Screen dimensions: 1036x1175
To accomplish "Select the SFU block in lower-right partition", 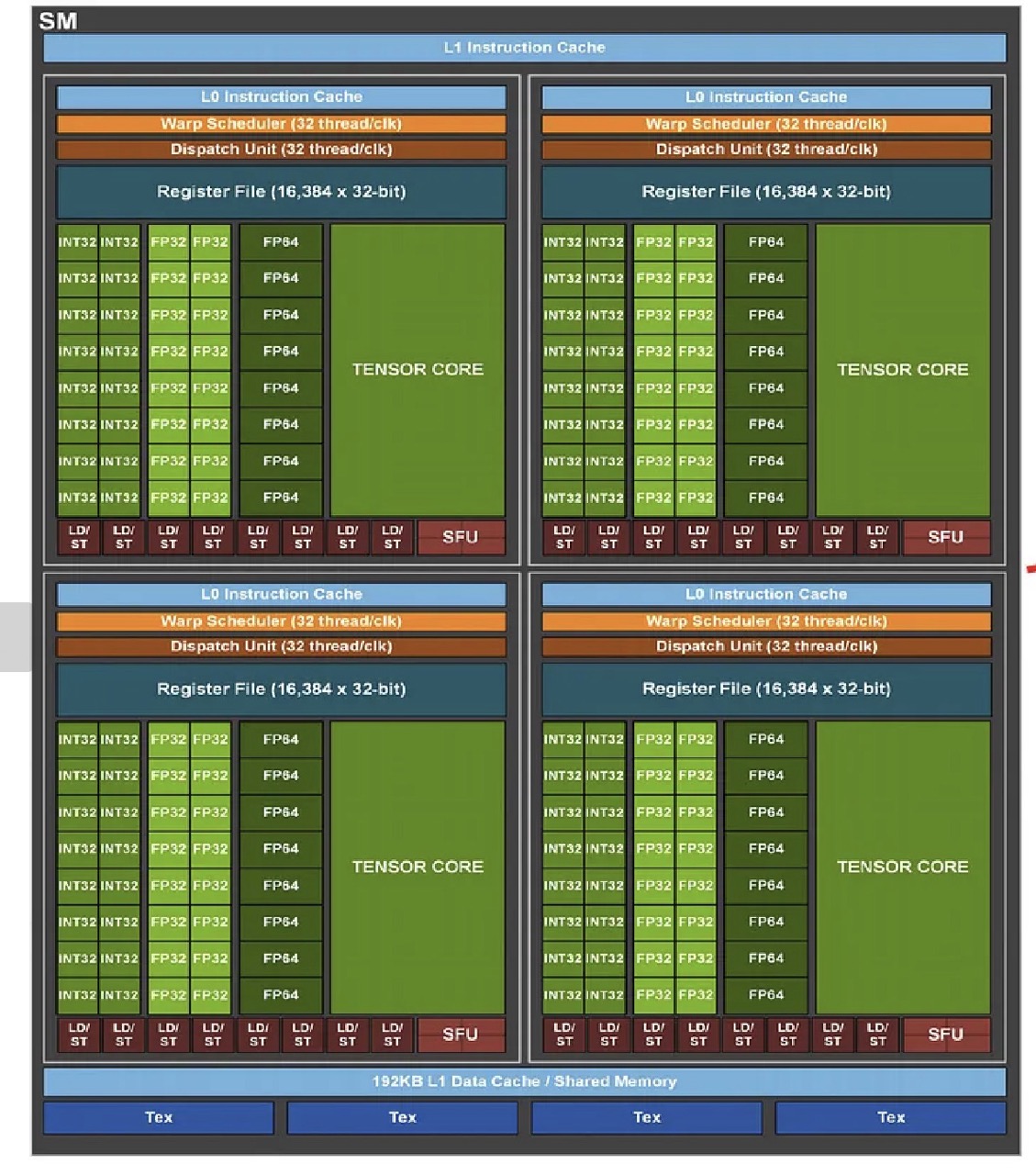I will [945, 1035].
